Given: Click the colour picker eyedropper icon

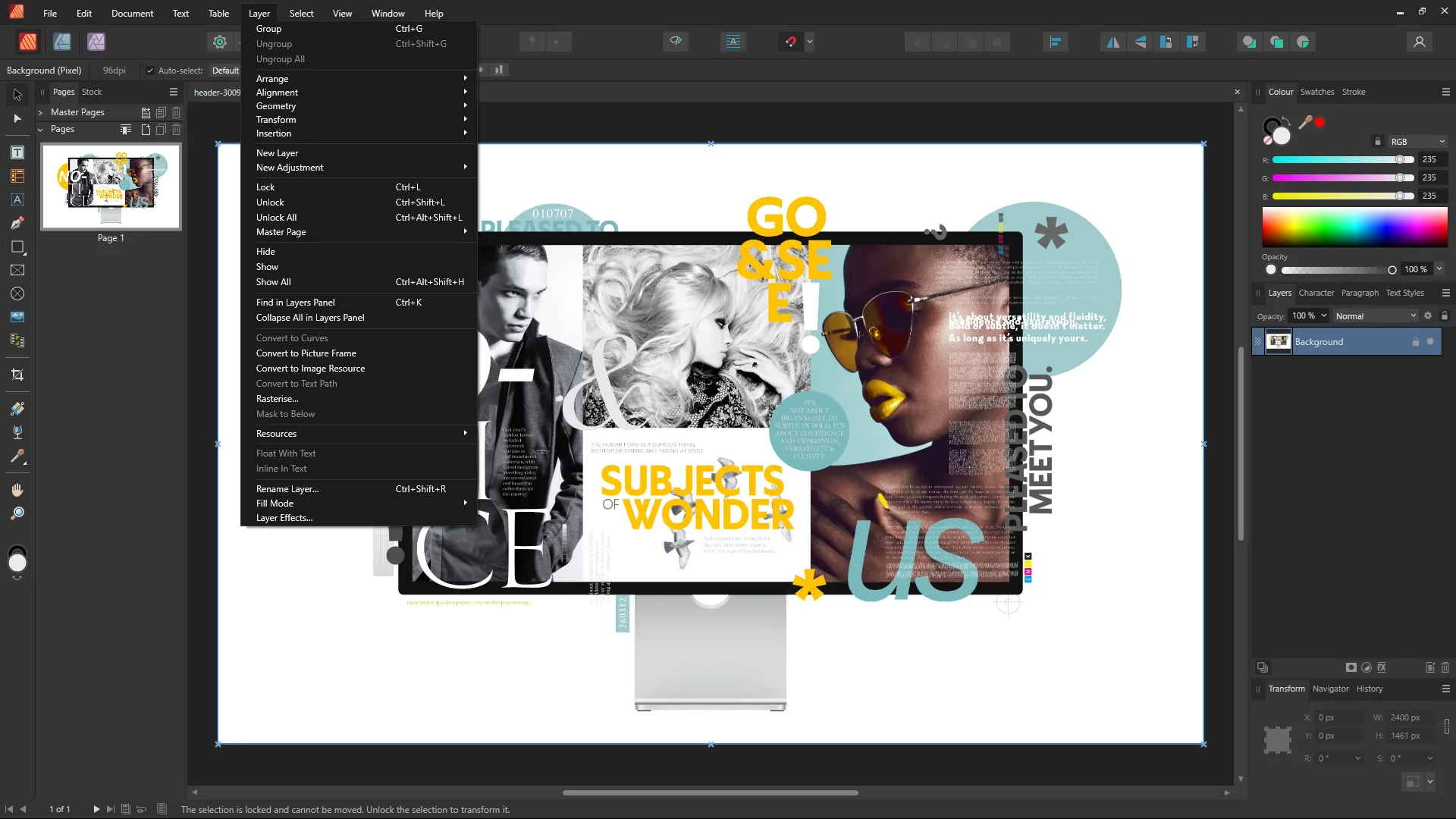Looking at the screenshot, I should click(x=1305, y=122).
